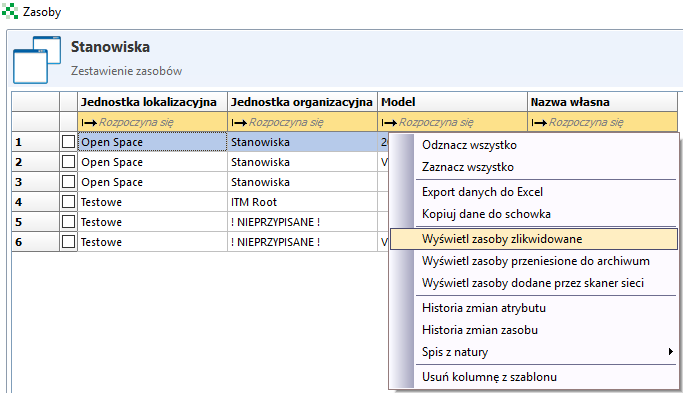Select row number 1 header

coord(35,142)
